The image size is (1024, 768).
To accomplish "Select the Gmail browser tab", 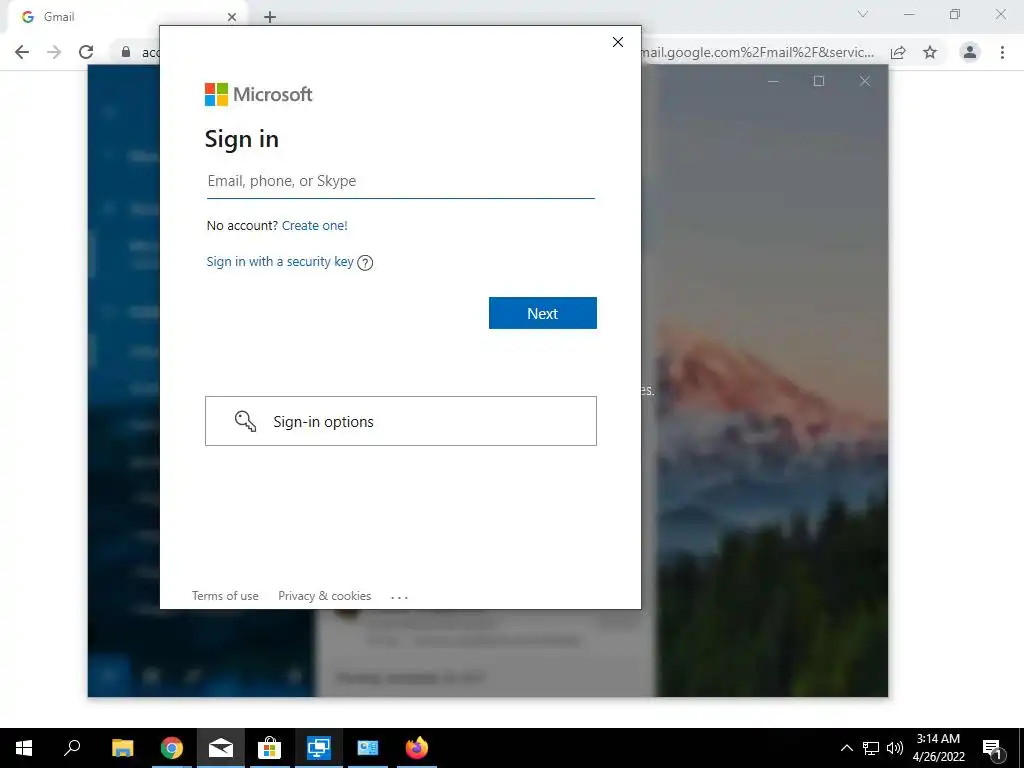I will click(127, 17).
